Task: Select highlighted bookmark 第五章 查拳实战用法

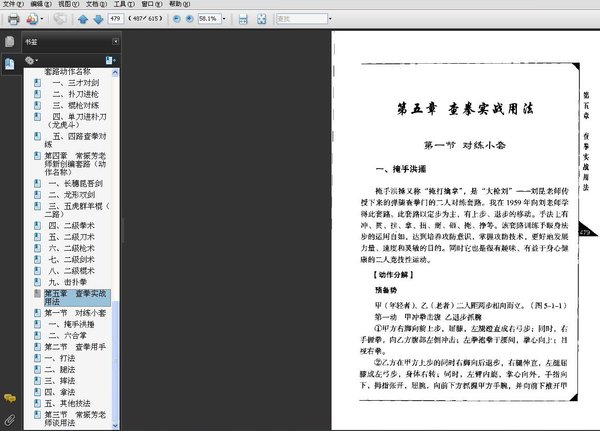Action: [76, 297]
